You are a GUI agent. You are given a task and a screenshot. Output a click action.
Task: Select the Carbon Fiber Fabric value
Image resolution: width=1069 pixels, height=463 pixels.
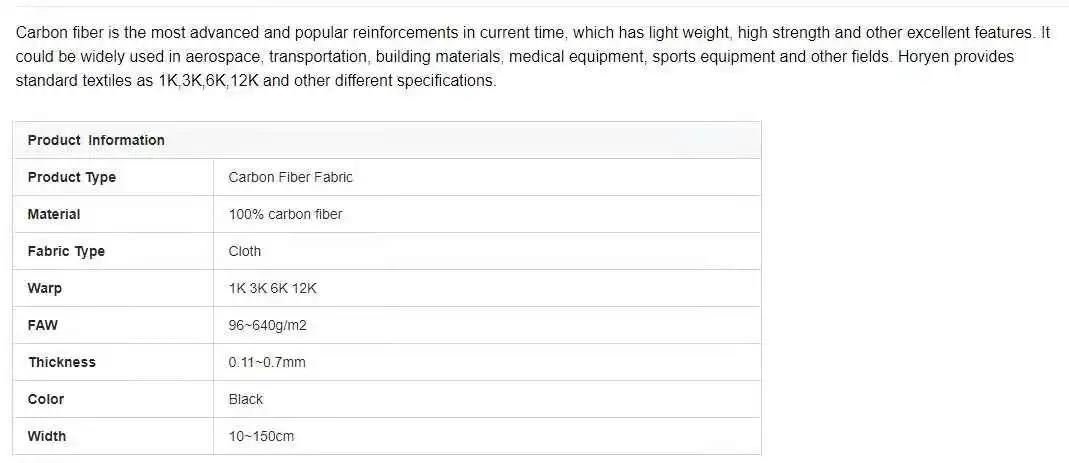pos(291,177)
